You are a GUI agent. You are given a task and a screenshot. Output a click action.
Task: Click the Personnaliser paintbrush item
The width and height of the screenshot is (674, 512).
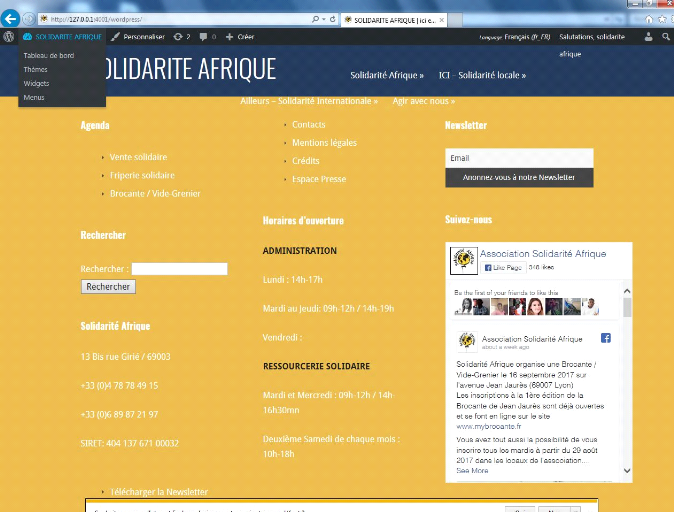(137, 37)
